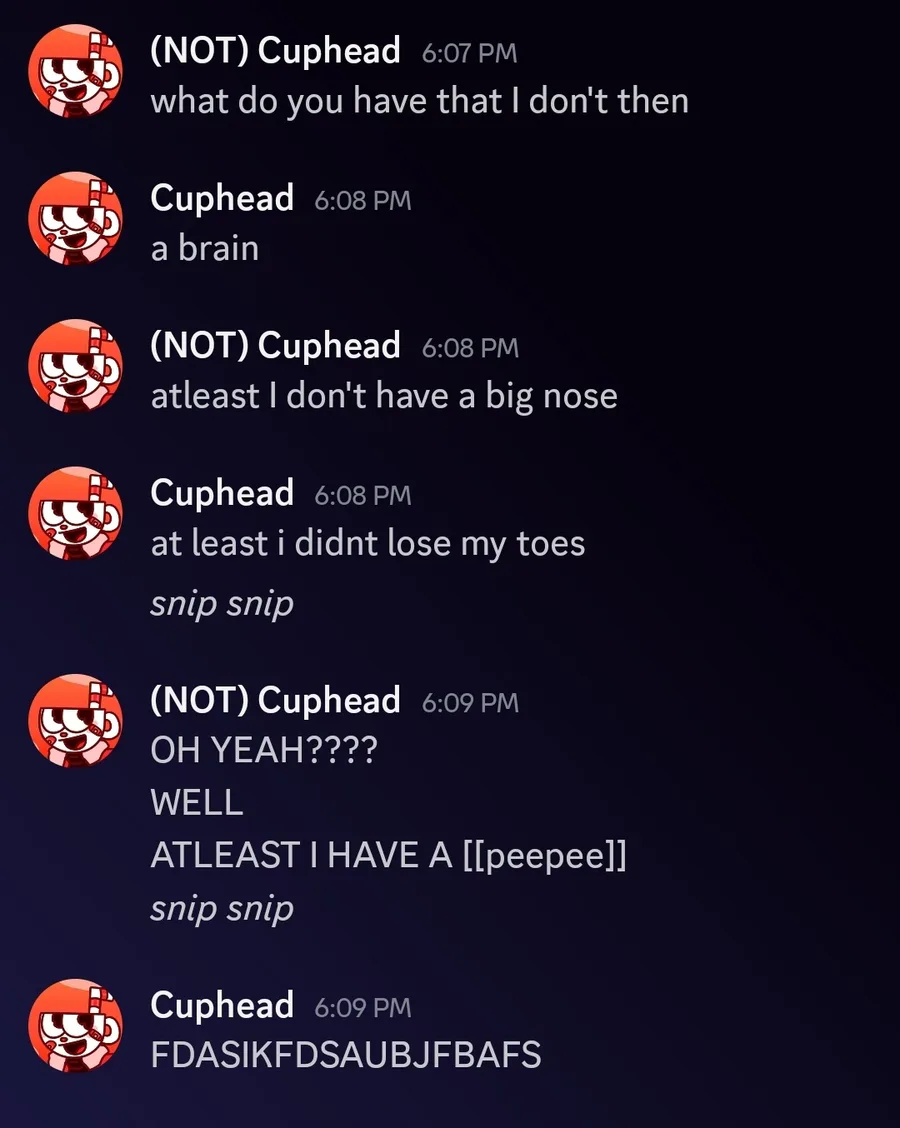Open (NOT) Cuphead username at 6:07 PM
This screenshot has width=900, height=1128.
point(275,51)
